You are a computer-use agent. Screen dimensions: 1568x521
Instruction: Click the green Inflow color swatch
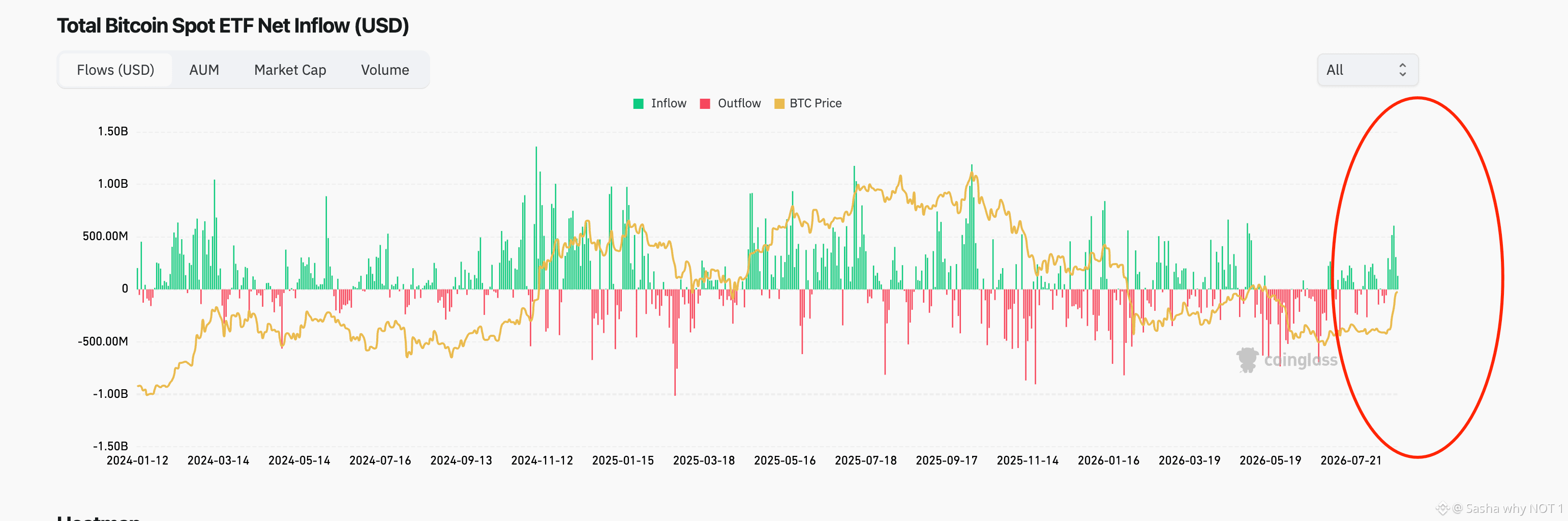[639, 104]
